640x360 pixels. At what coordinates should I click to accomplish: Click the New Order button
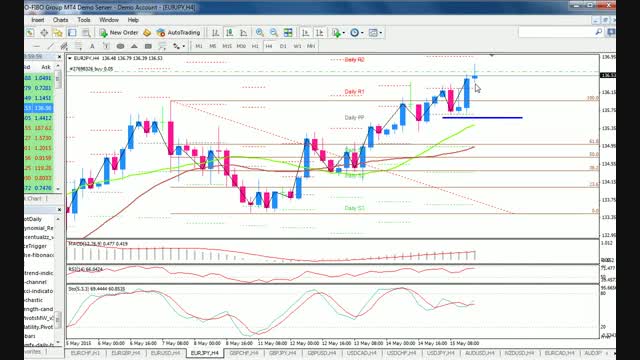pyautogui.click(x=119, y=33)
